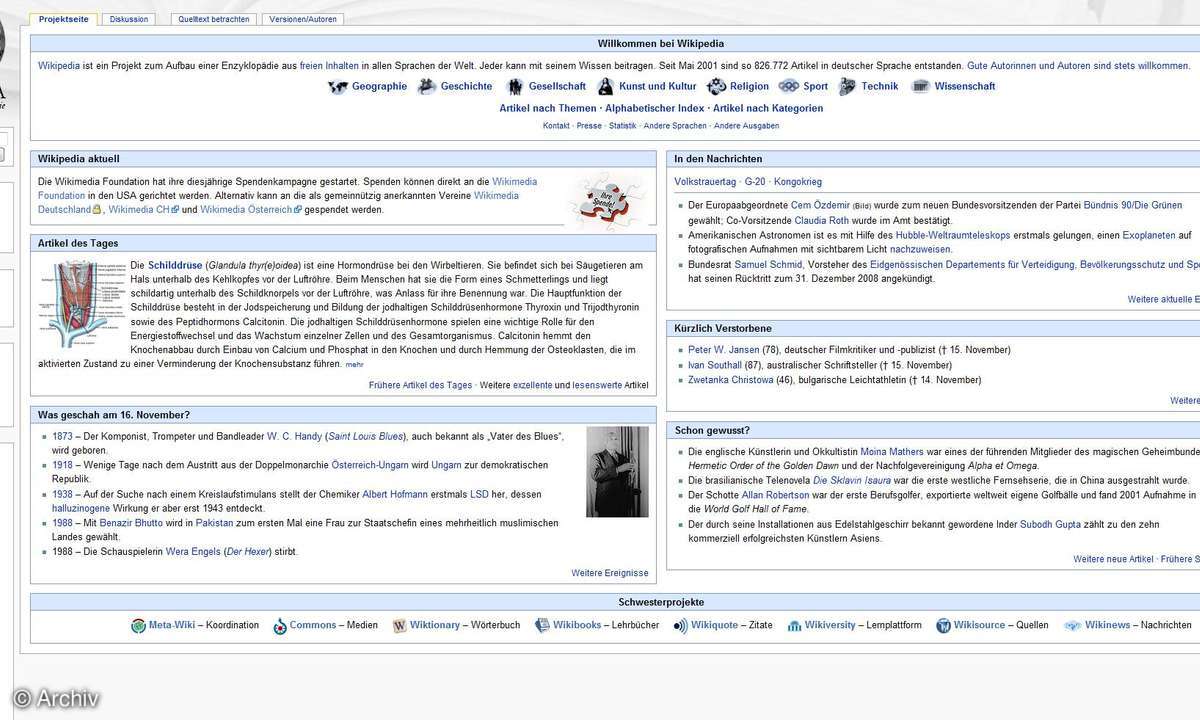Open the exzellente articles link
This screenshot has width=1200, height=720.
pyautogui.click(x=532, y=385)
